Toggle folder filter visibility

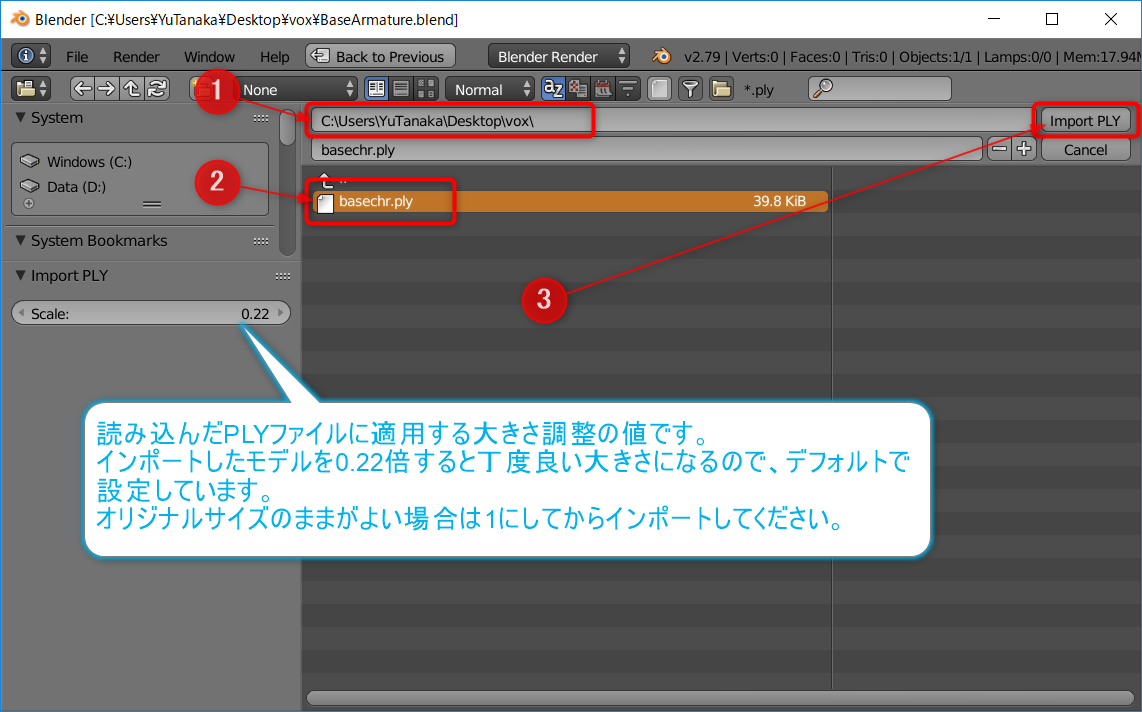pos(721,89)
